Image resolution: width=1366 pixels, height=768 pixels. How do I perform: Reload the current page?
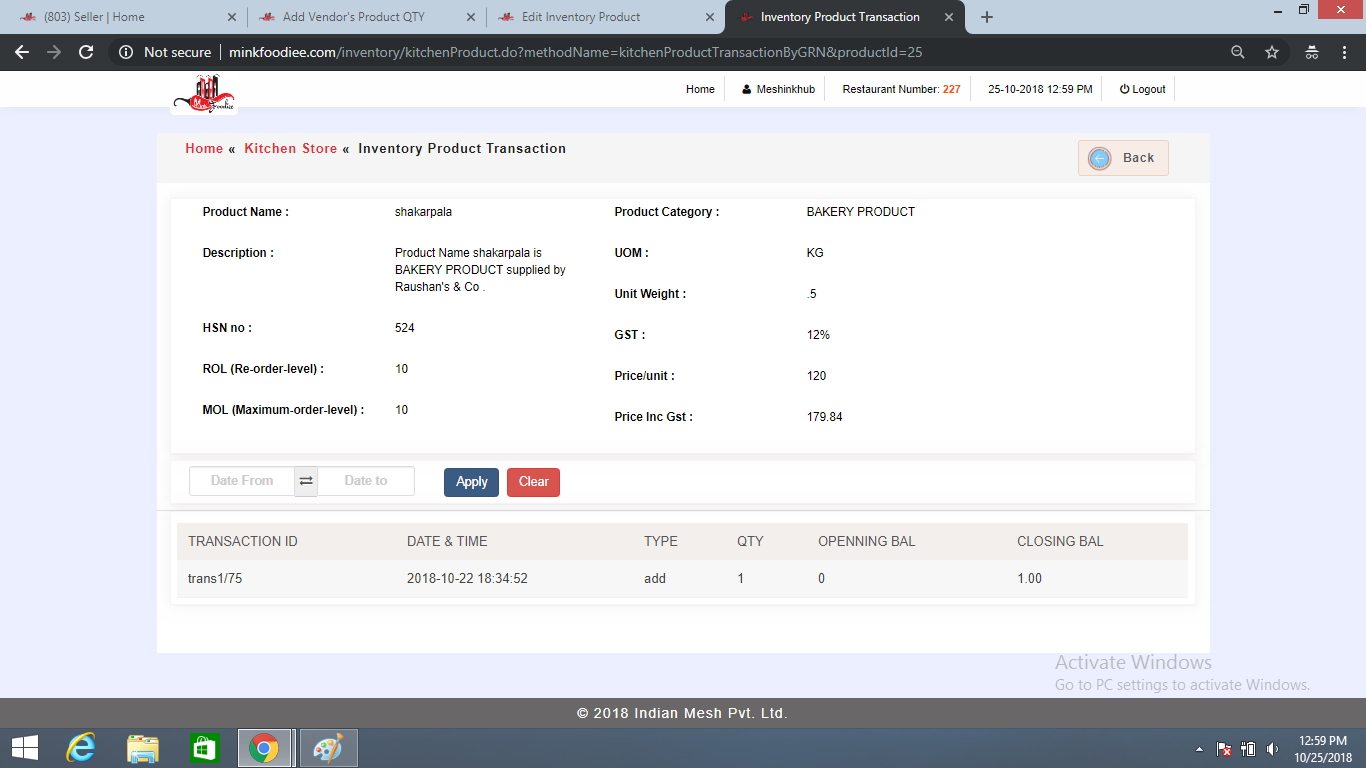[86, 52]
